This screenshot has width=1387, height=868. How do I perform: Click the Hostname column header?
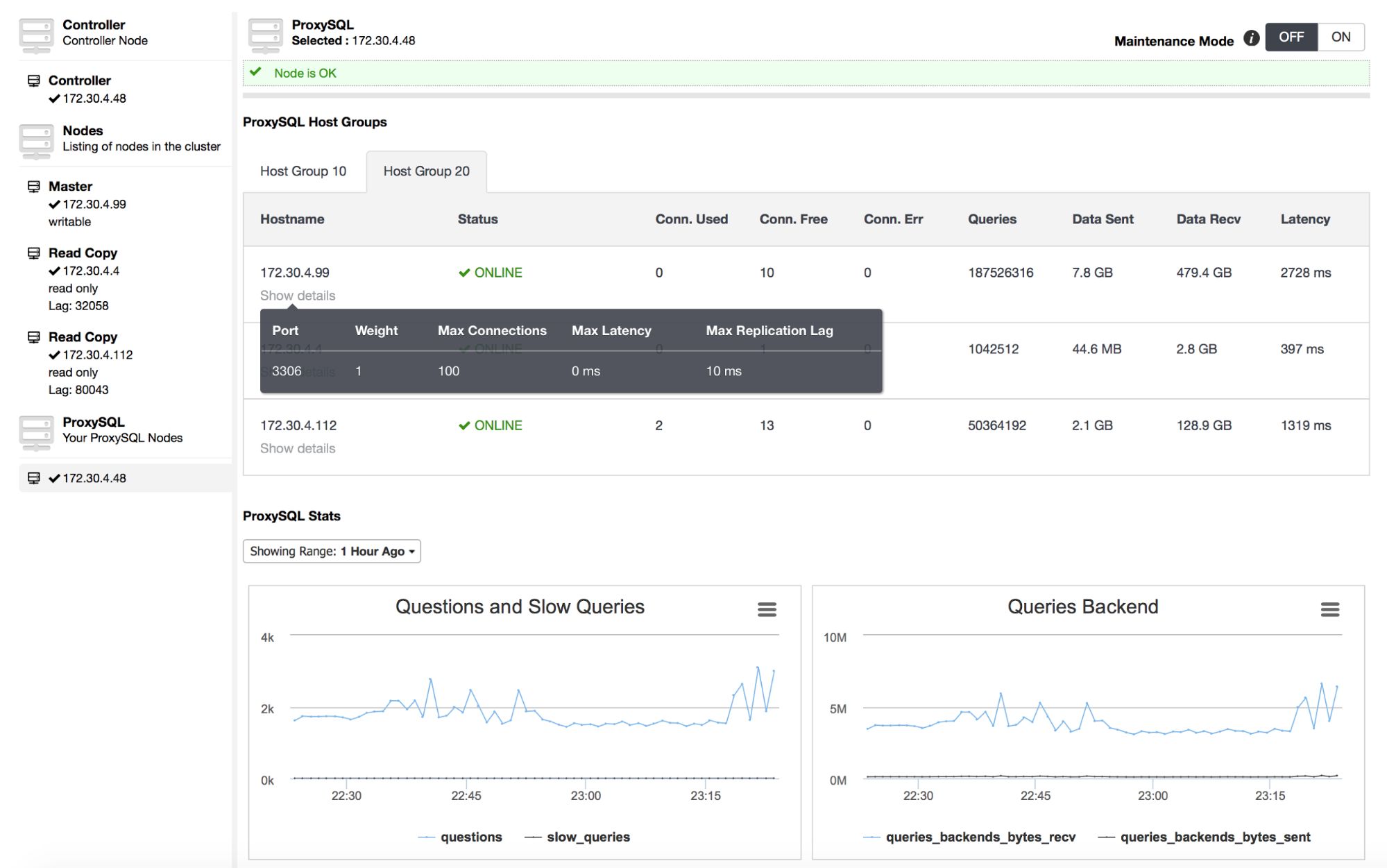(x=292, y=219)
